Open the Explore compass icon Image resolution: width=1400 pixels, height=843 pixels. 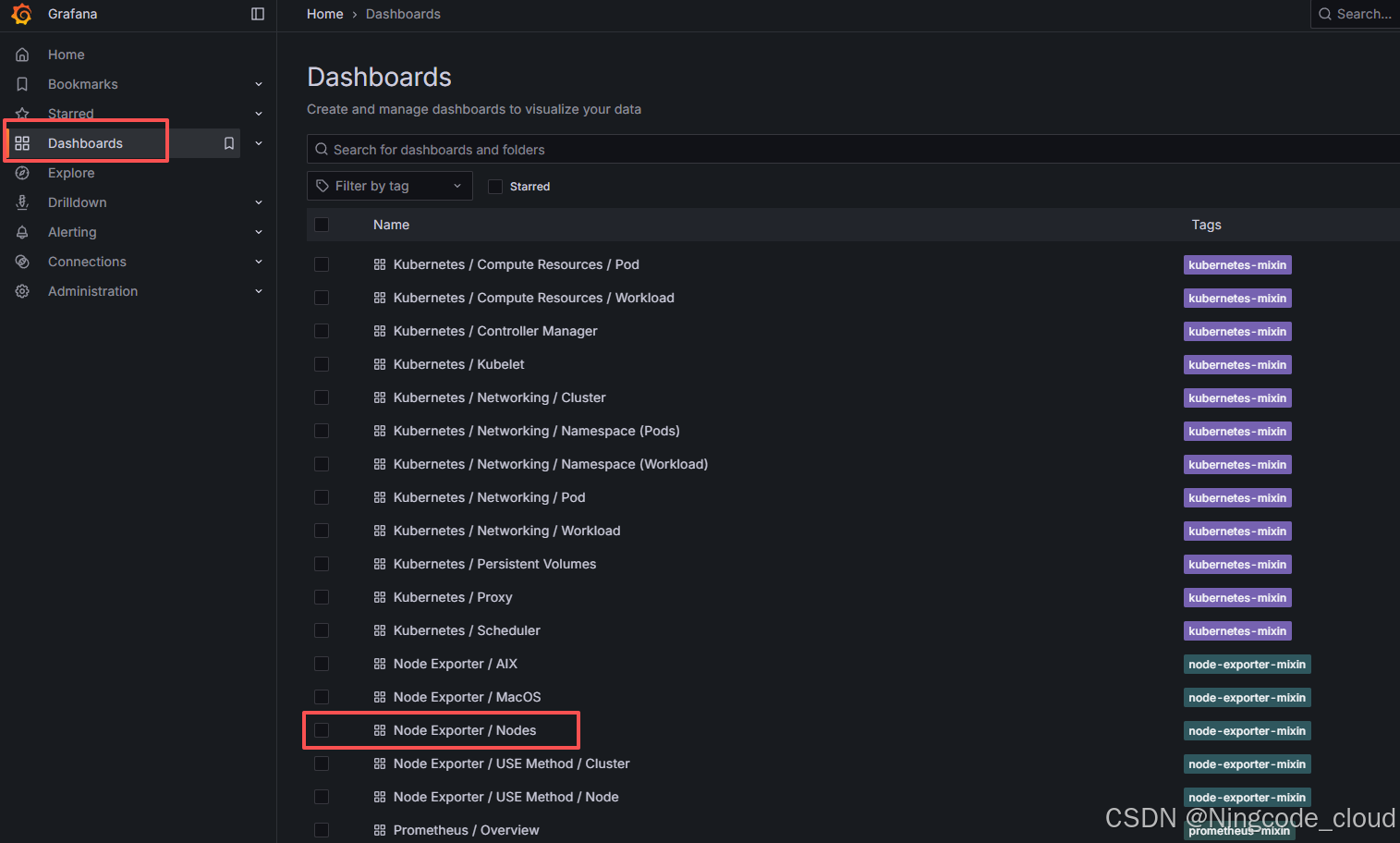[x=22, y=173]
